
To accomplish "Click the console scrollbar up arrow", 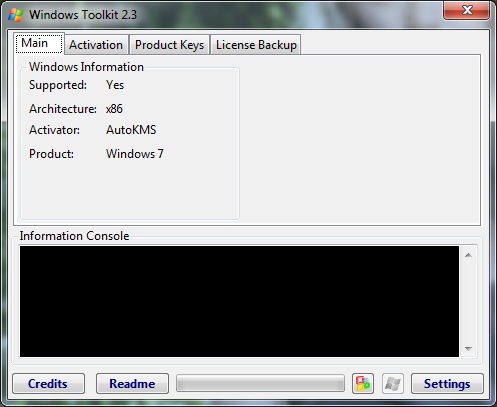I will point(468,255).
